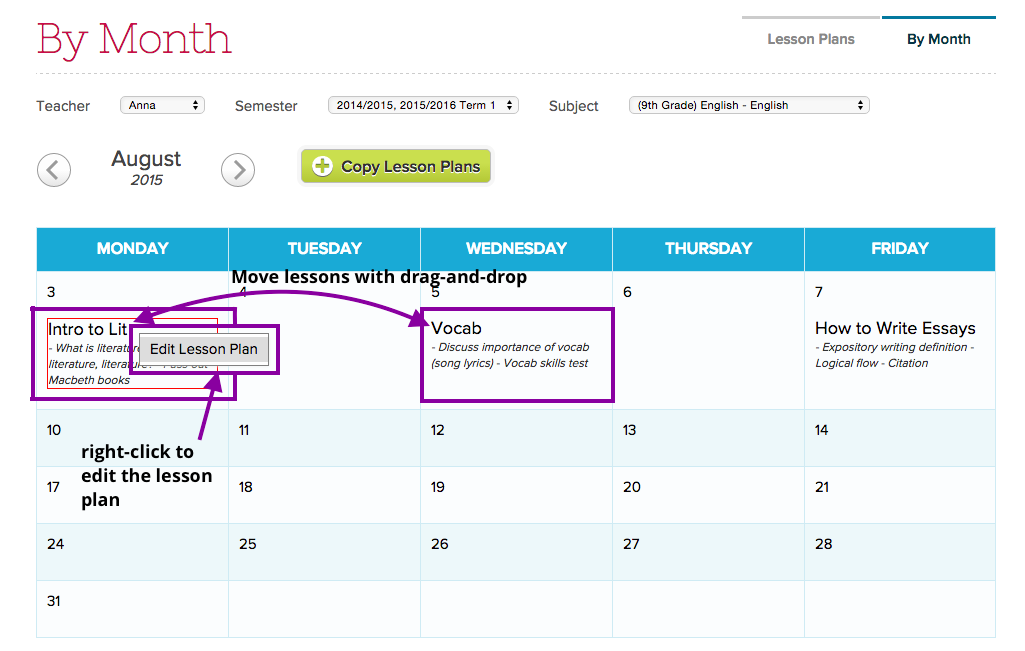Click the Monday column header
The height and width of the screenshot is (651, 1025).
coord(132,249)
